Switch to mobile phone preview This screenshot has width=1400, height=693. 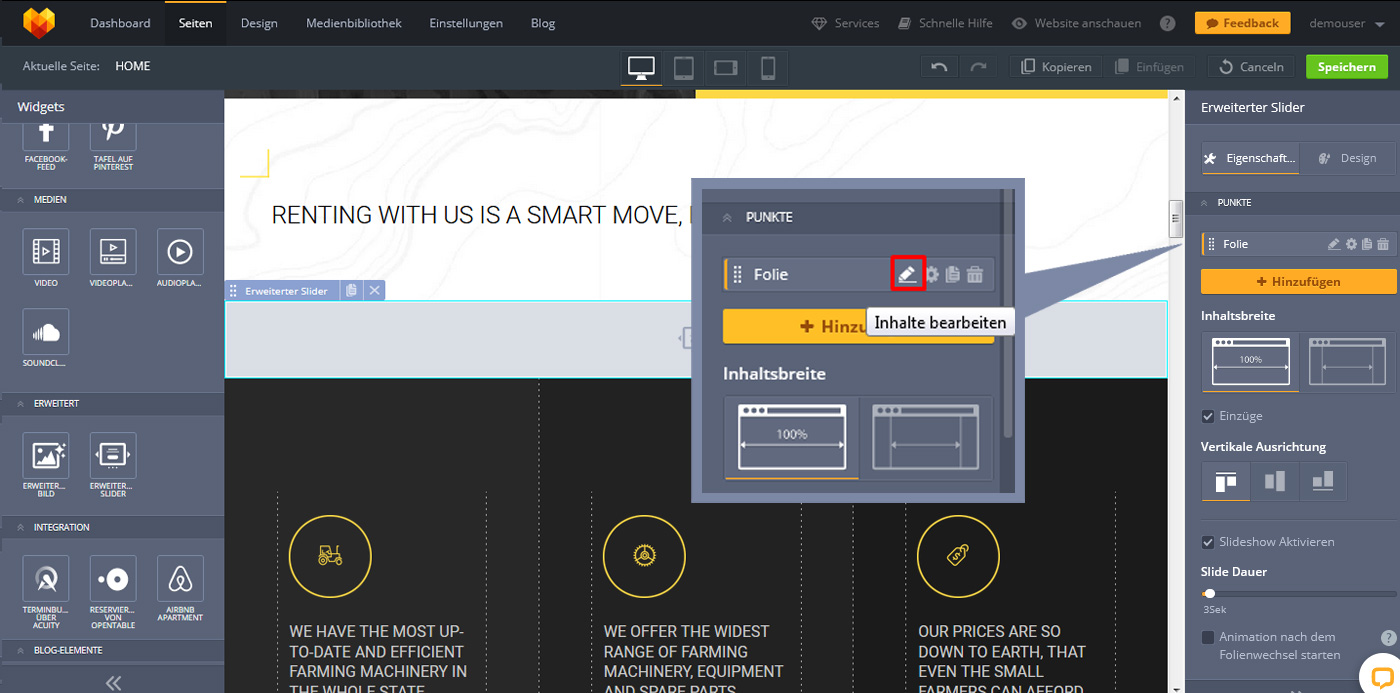(x=767, y=67)
